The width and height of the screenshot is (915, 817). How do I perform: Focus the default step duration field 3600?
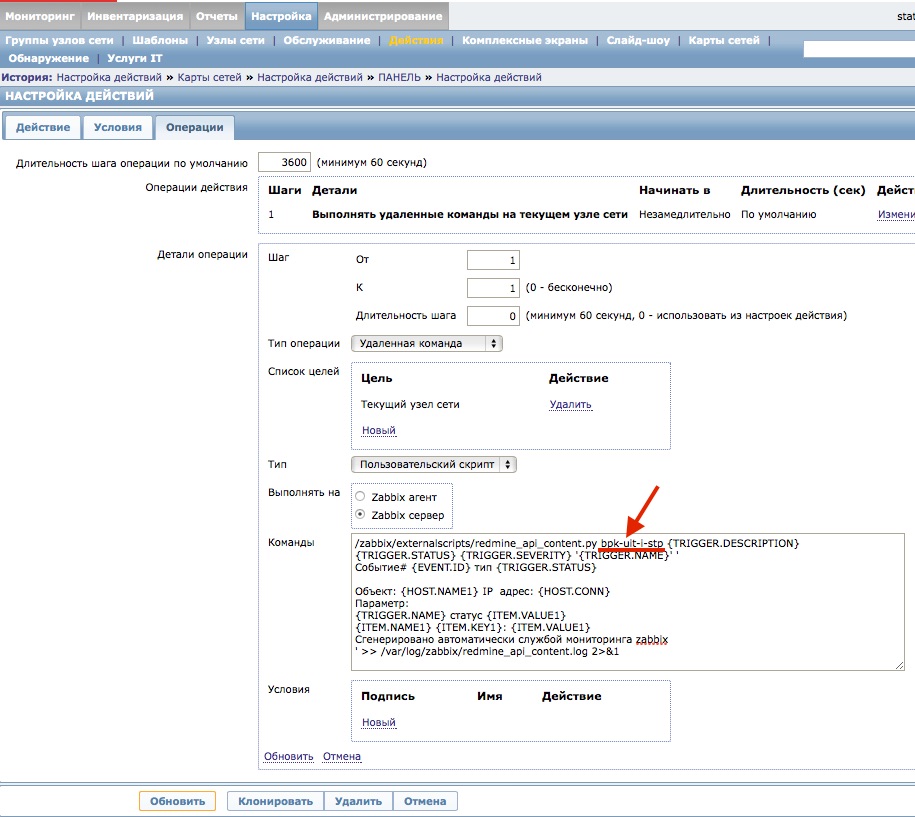pos(284,162)
